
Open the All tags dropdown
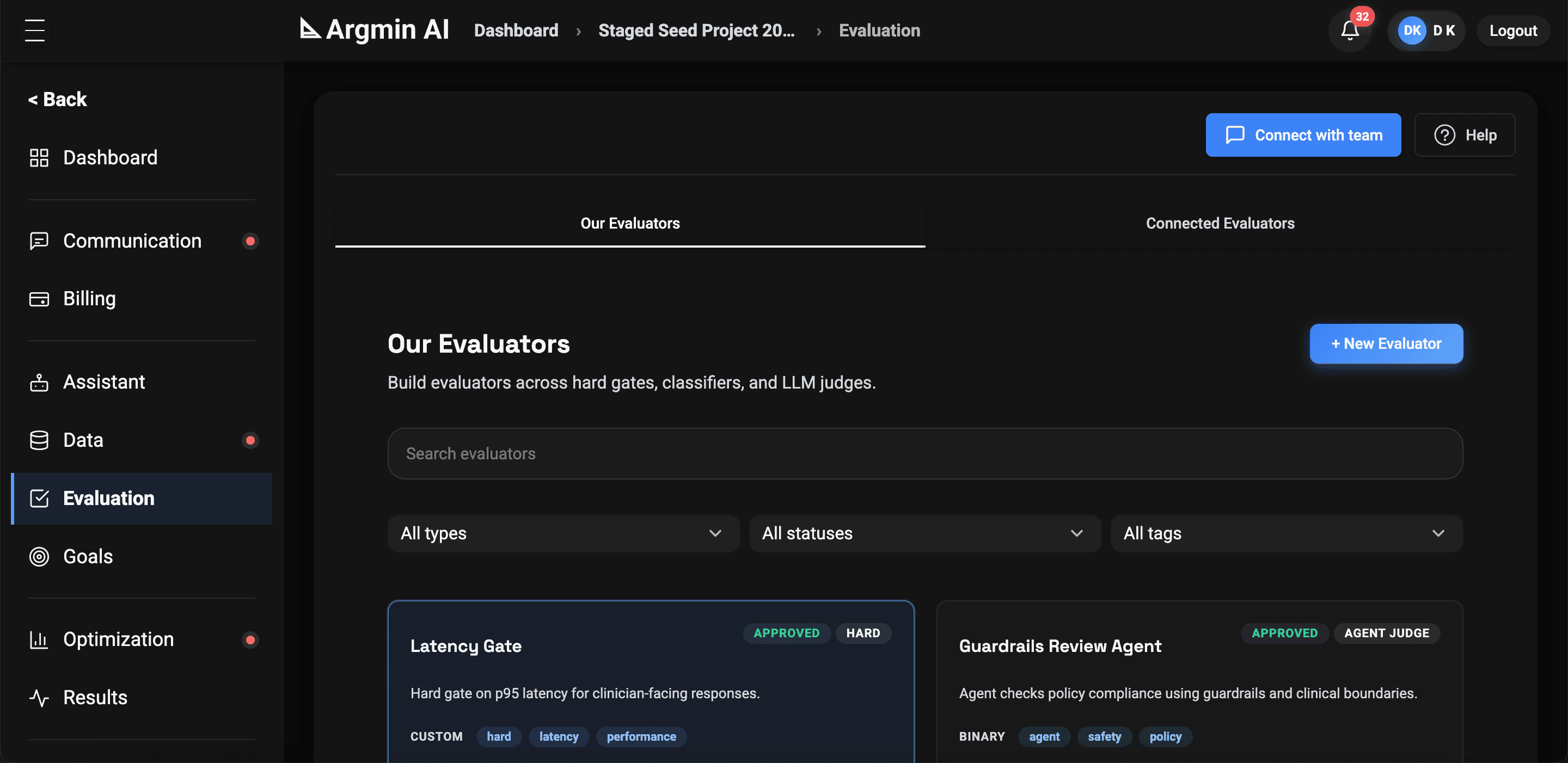pos(1285,534)
